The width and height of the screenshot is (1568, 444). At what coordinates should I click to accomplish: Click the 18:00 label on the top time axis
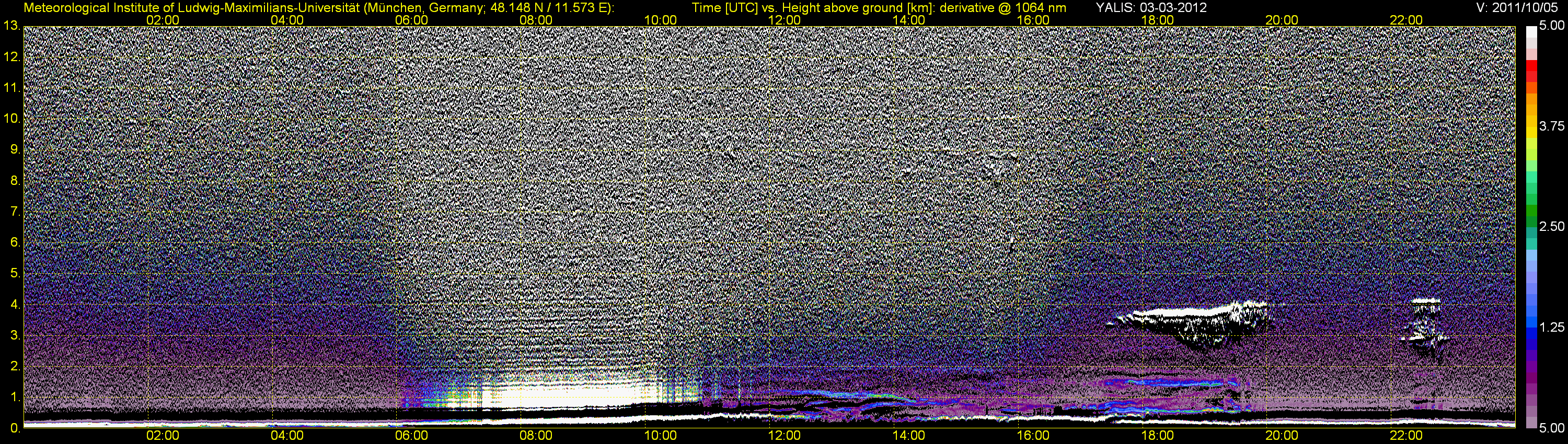tap(1157, 20)
